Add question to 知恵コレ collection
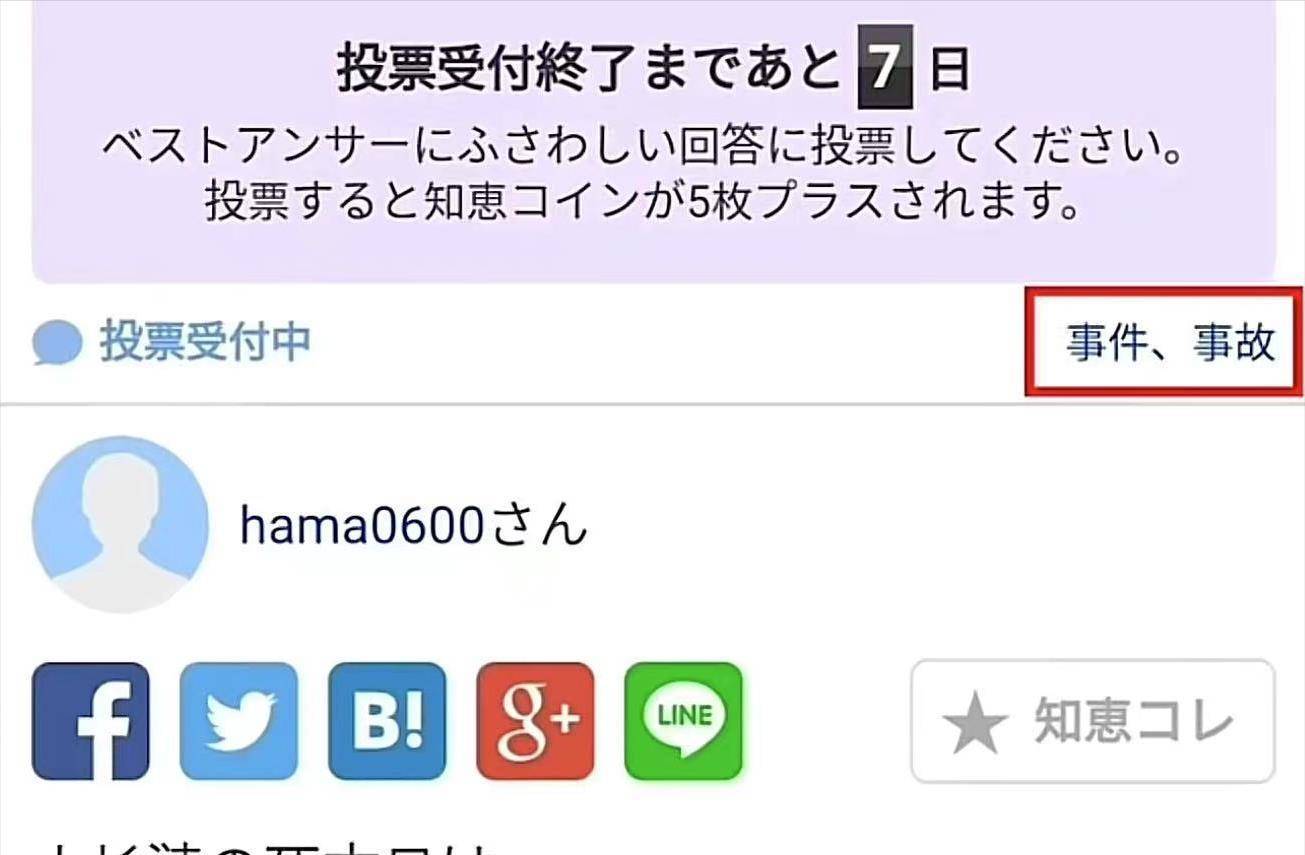 pos(1093,721)
